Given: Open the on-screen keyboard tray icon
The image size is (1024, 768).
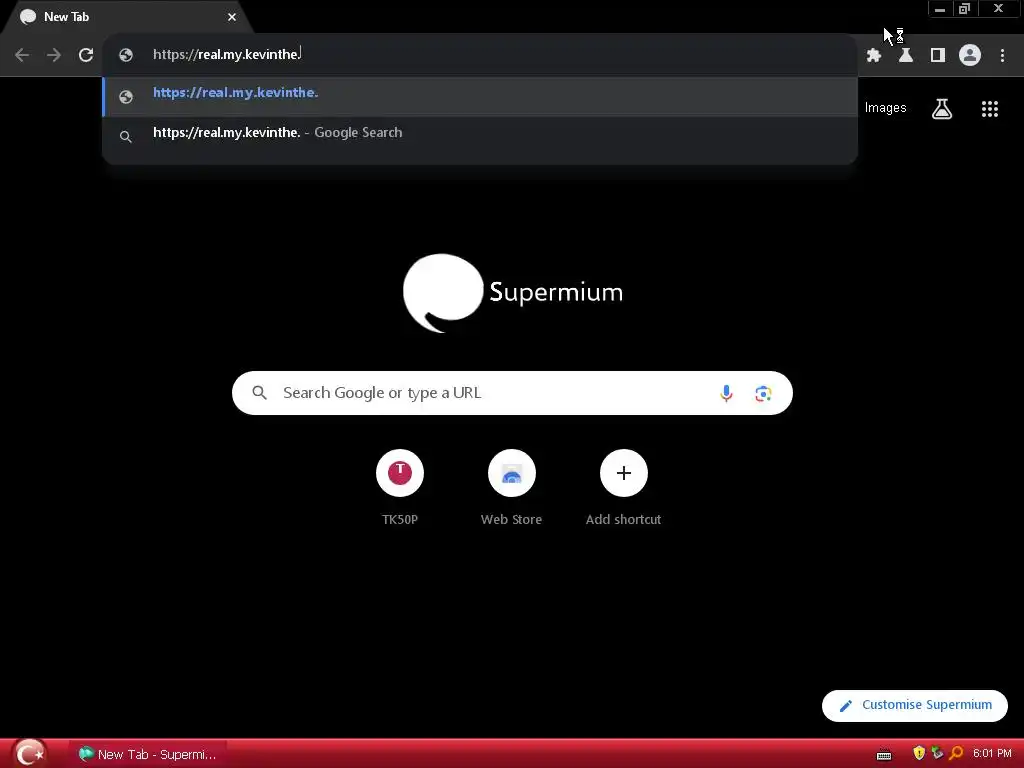Looking at the screenshot, I should pos(884,754).
